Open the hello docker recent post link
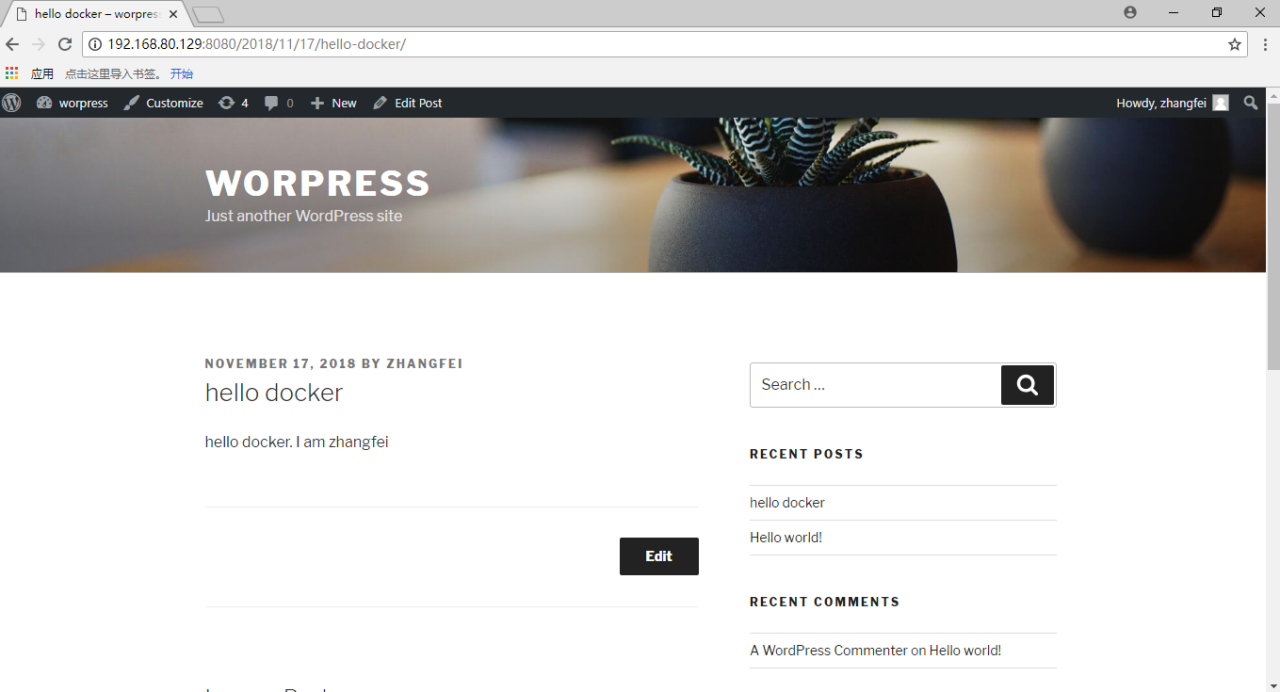Viewport: 1280px width, 692px height. click(x=787, y=503)
